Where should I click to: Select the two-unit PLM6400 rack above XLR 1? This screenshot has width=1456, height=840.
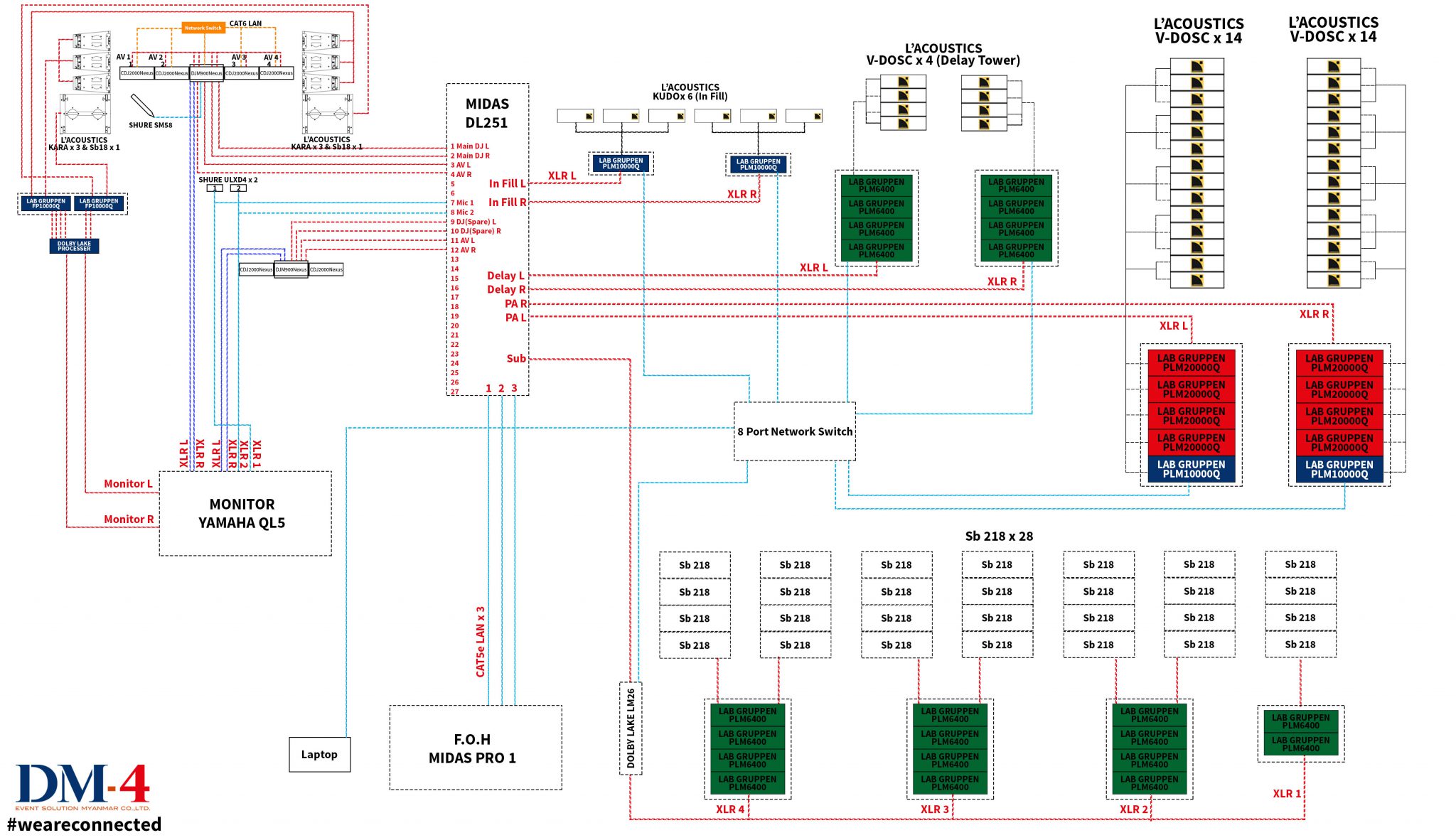(x=1300, y=733)
